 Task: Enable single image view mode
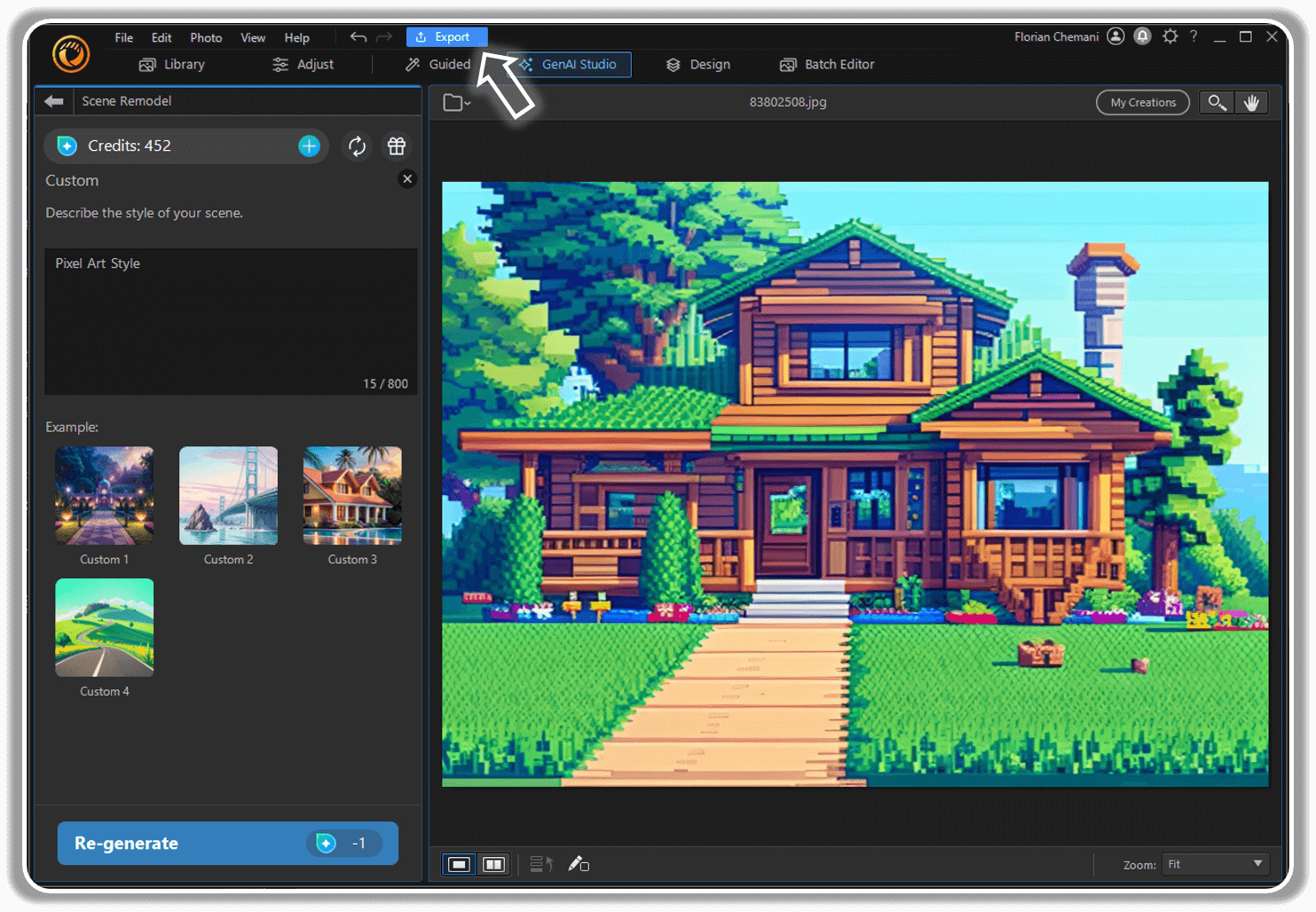459,863
